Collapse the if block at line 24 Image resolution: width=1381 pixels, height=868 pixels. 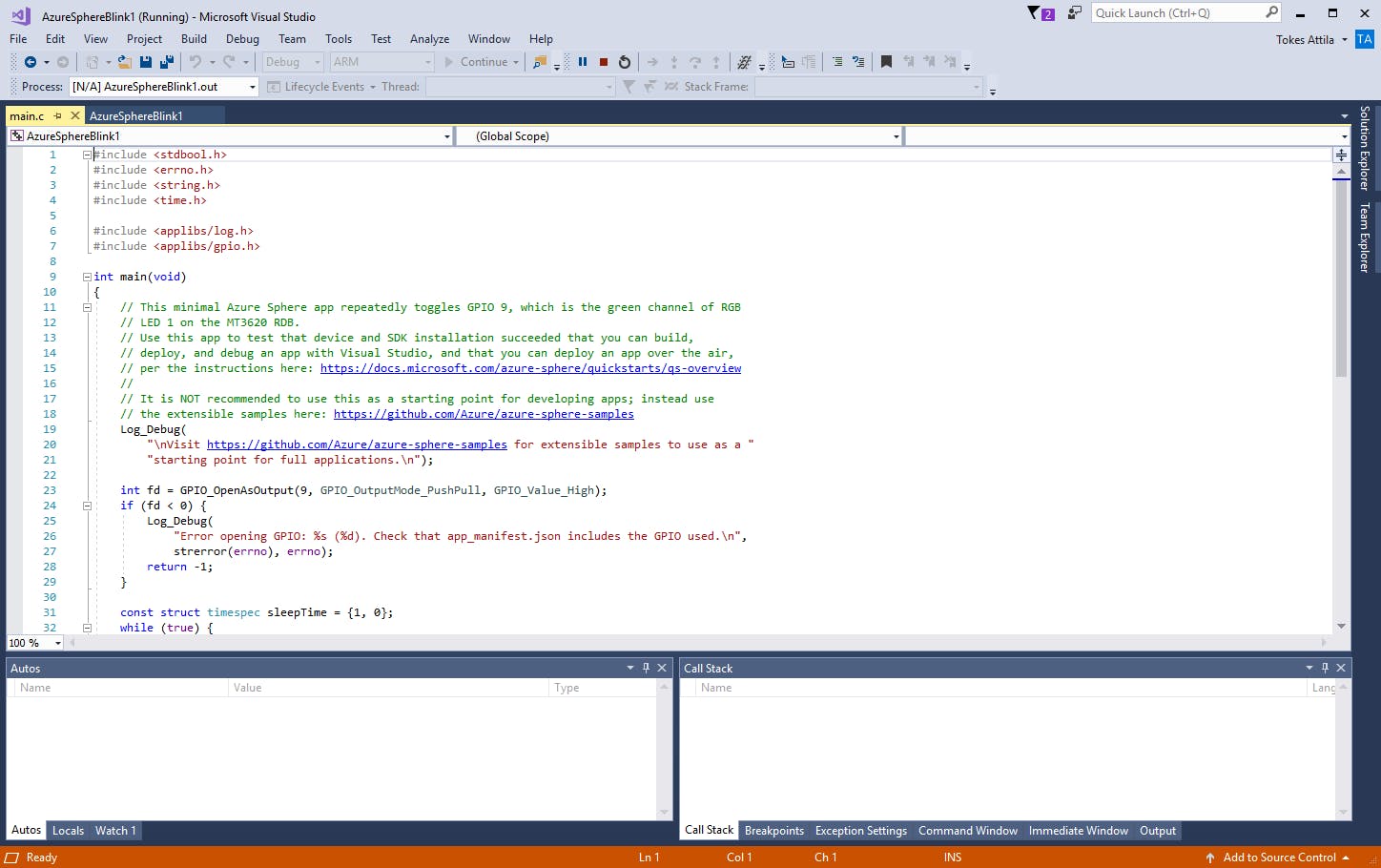(87, 506)
